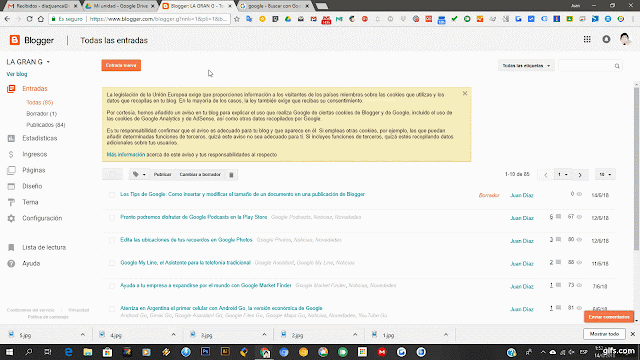The height and width of the screenshot is (360, 640).
Task: Open the Ver blog link
Action: 17,74
